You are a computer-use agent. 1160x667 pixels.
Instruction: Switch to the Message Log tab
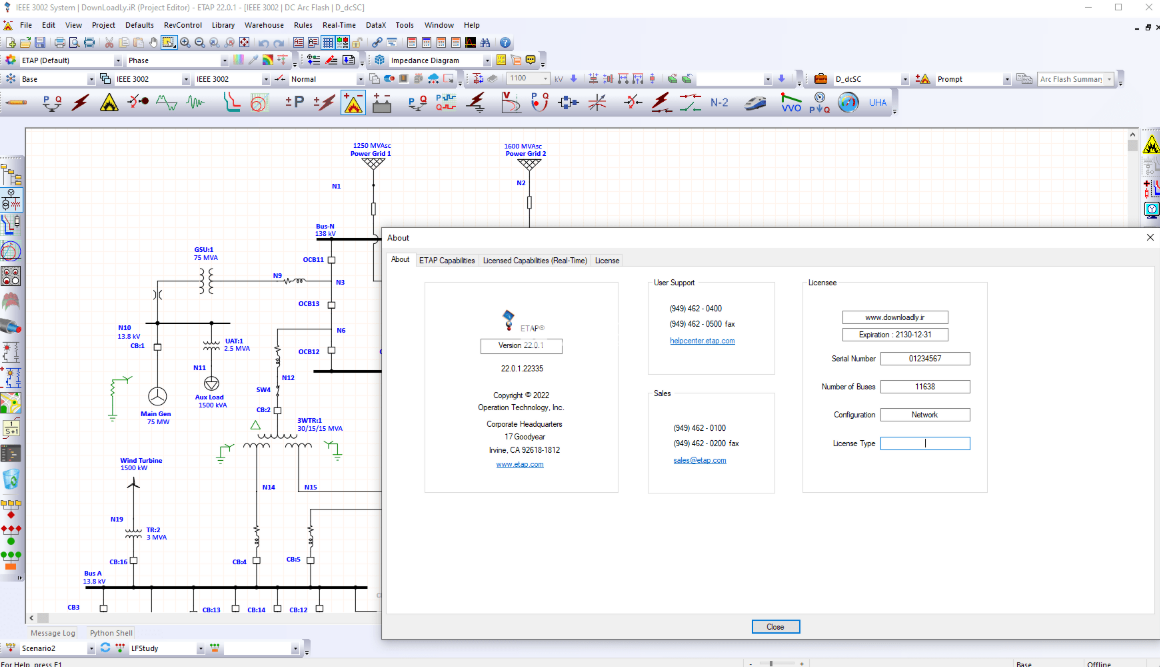53,633
